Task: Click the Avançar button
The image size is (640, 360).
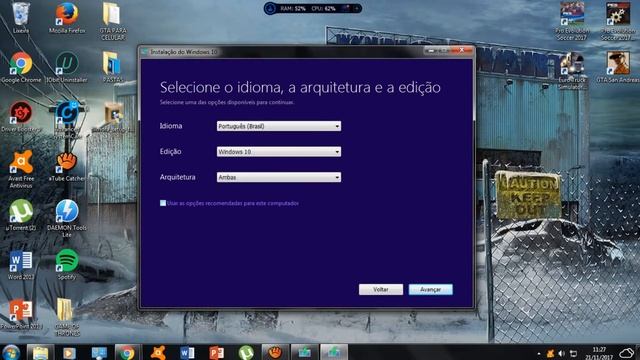Action: tap(431, 289)
